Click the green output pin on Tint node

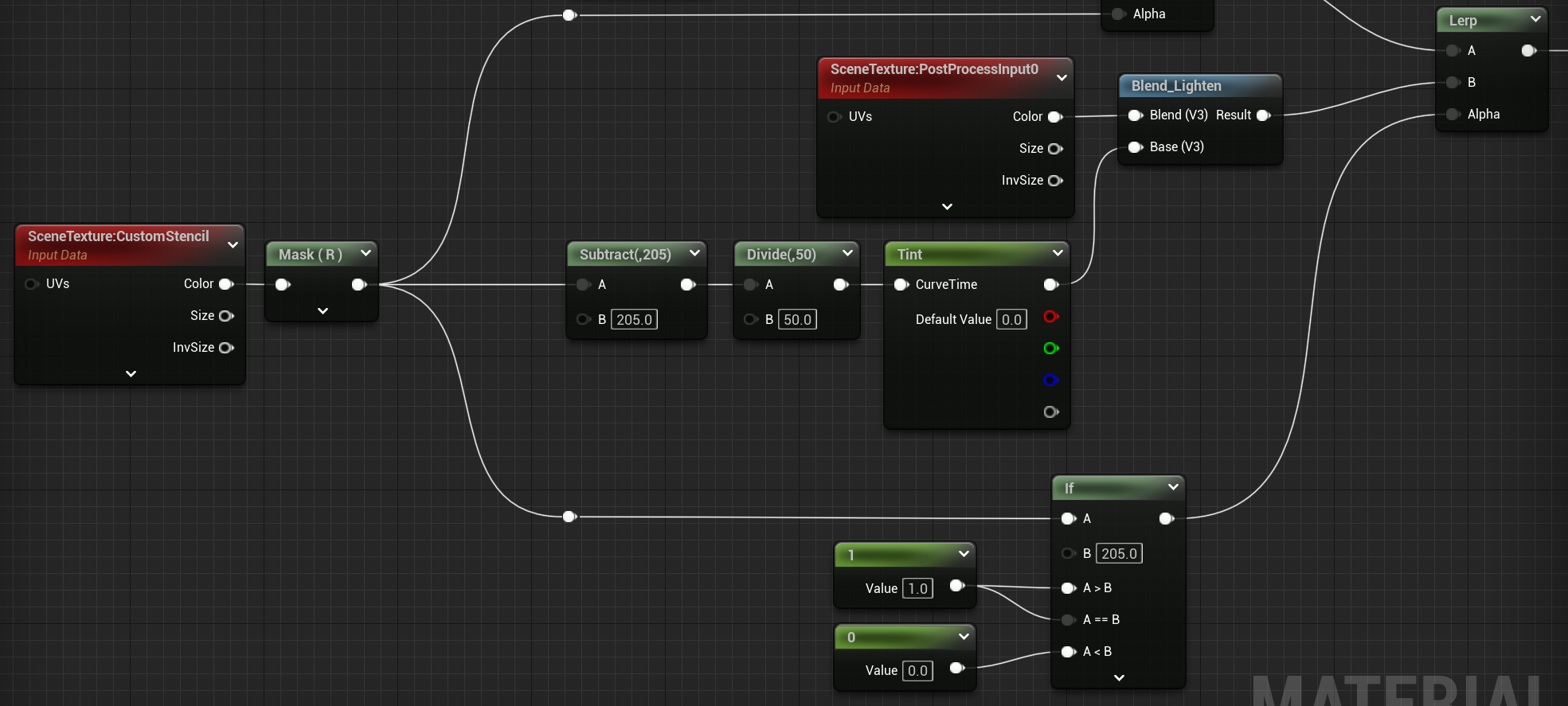point(1050,349)
